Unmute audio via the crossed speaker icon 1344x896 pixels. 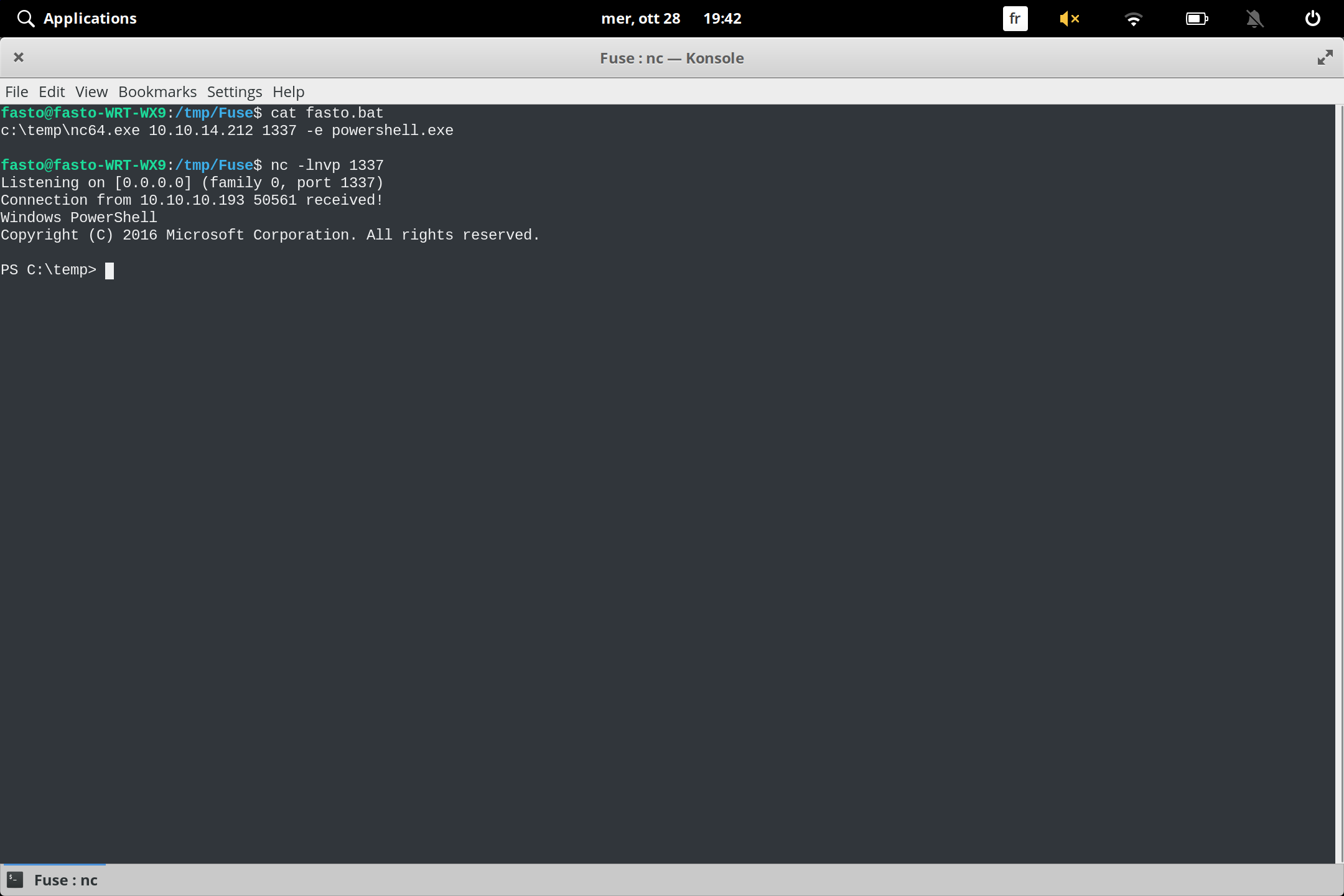(x=1071, y=19)
